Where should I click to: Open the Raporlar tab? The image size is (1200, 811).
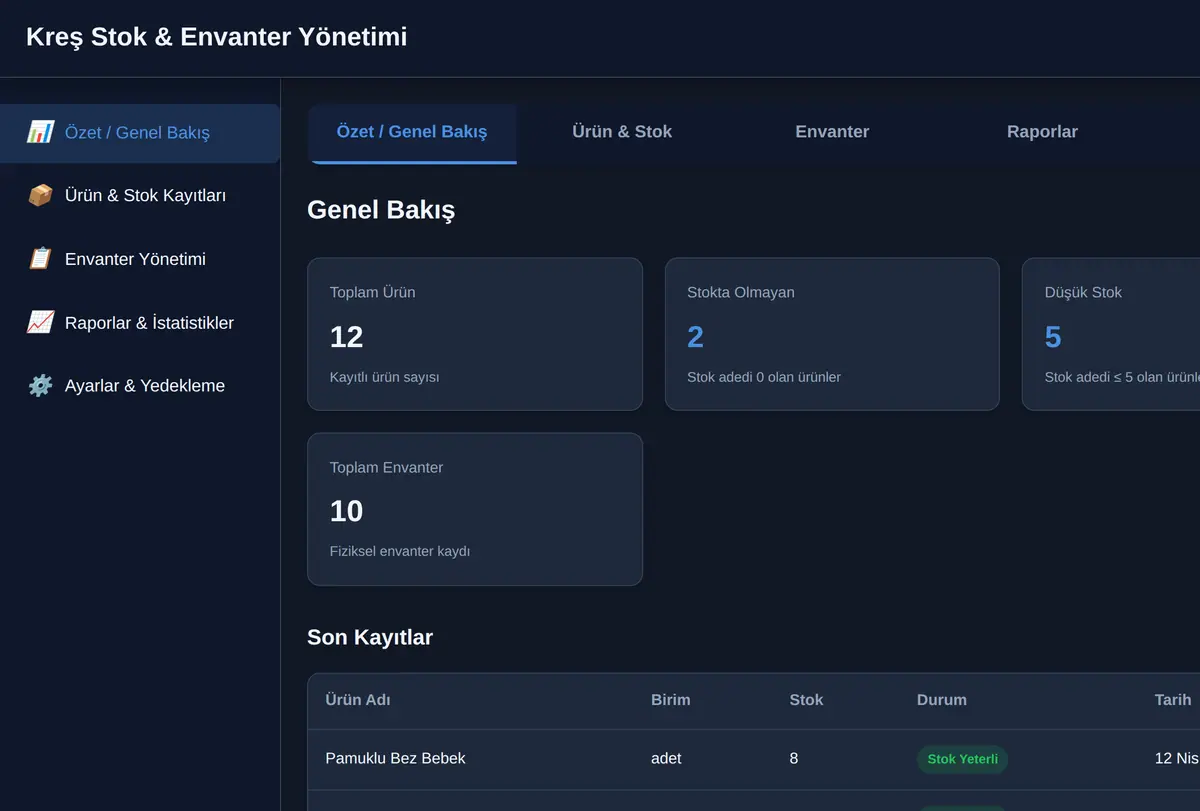click(x=1042, y=132)
